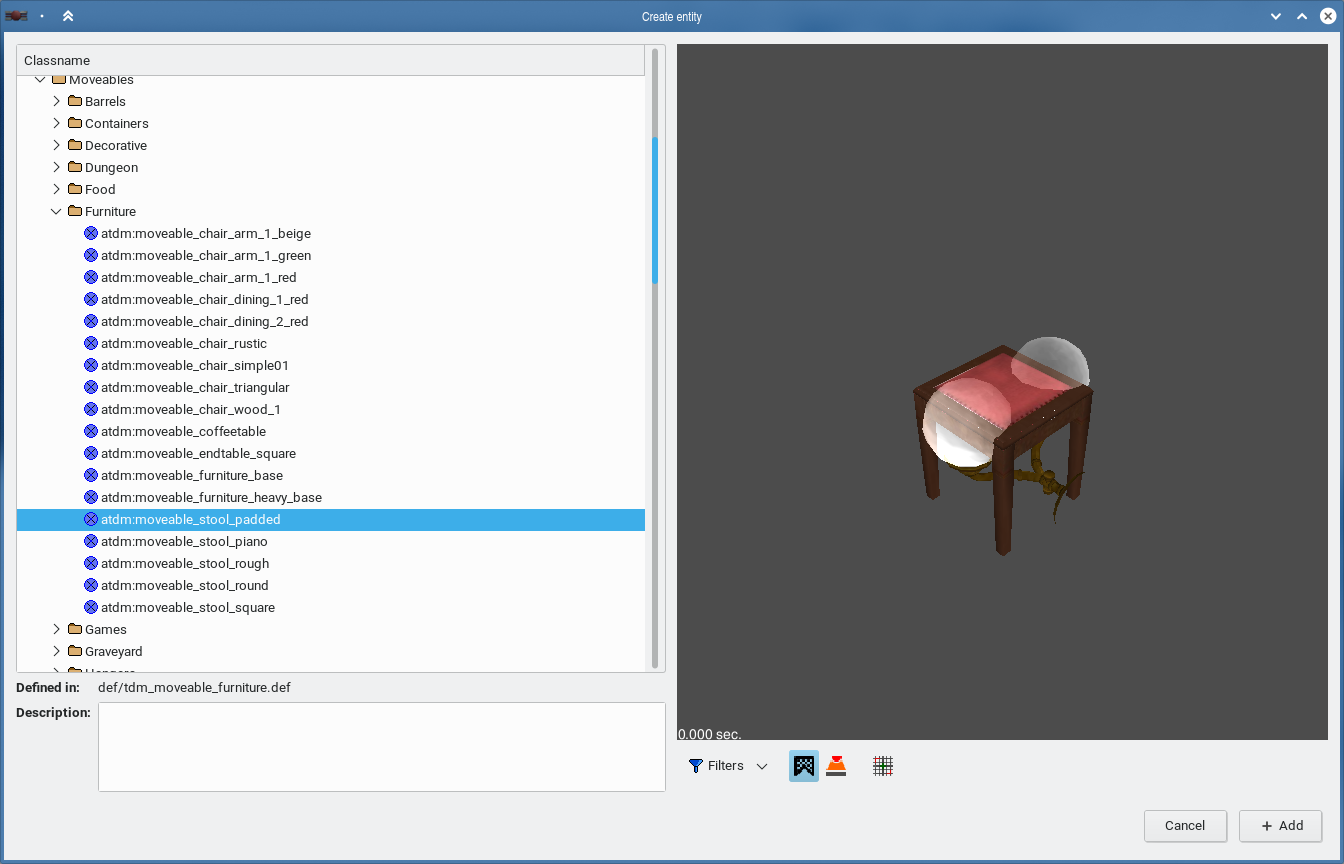
Task: Click the Dungeon folder icon
Action: pyautogui.click(x=75, y=167)
